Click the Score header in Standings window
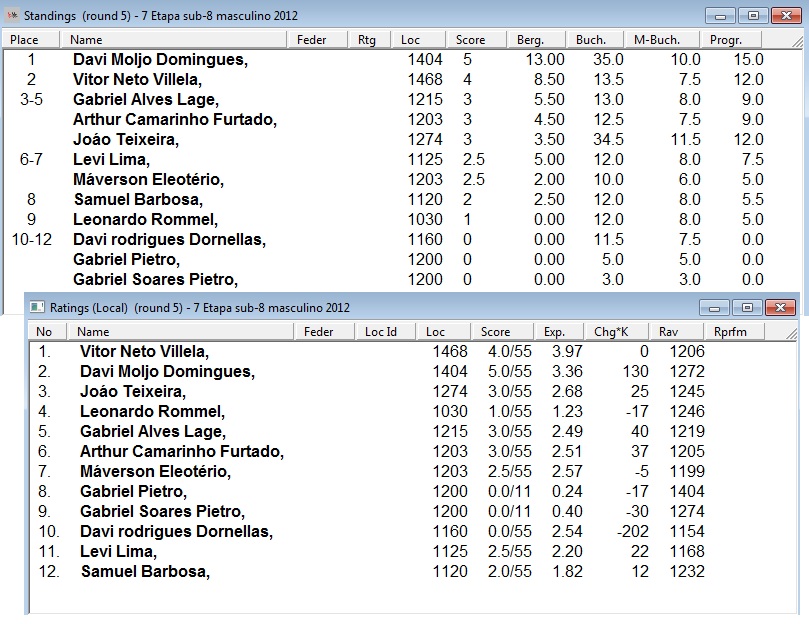 coord(476,40)
